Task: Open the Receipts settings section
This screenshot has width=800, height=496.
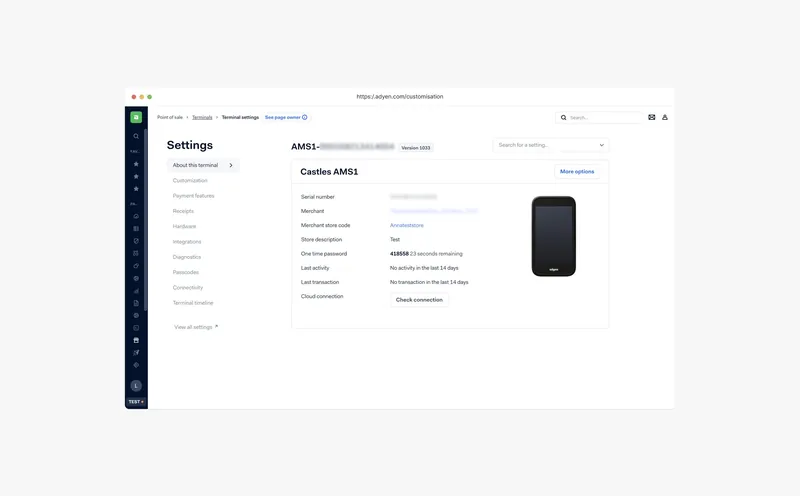Action: coord(183,211)
